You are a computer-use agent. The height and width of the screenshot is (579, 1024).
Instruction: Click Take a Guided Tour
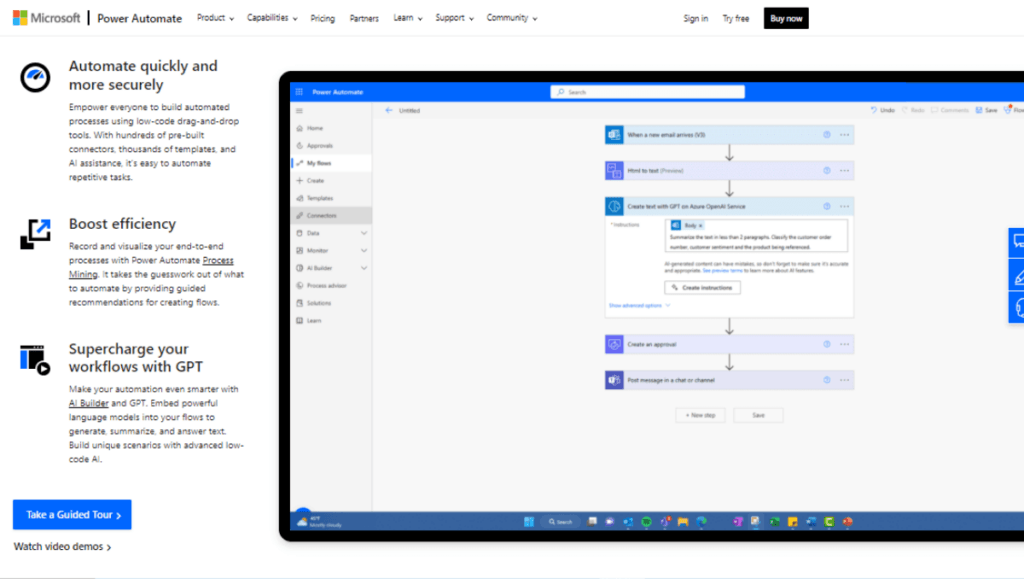(71, 514)
